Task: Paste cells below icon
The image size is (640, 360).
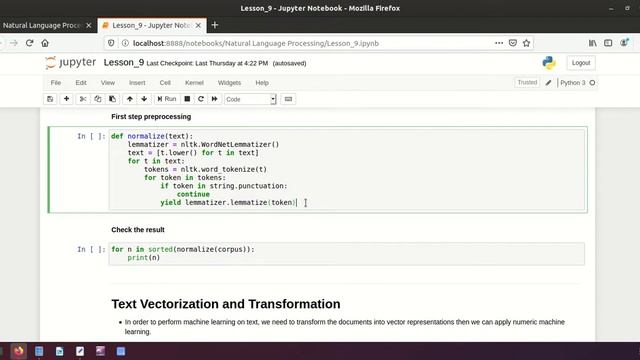Action: point(112,99)
